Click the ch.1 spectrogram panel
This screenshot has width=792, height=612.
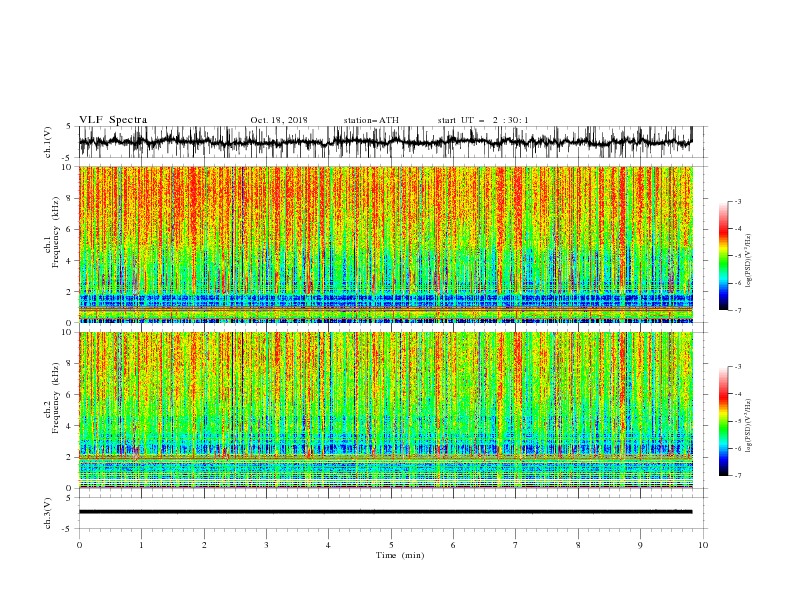pyautogui.click(x=386, y=244)
